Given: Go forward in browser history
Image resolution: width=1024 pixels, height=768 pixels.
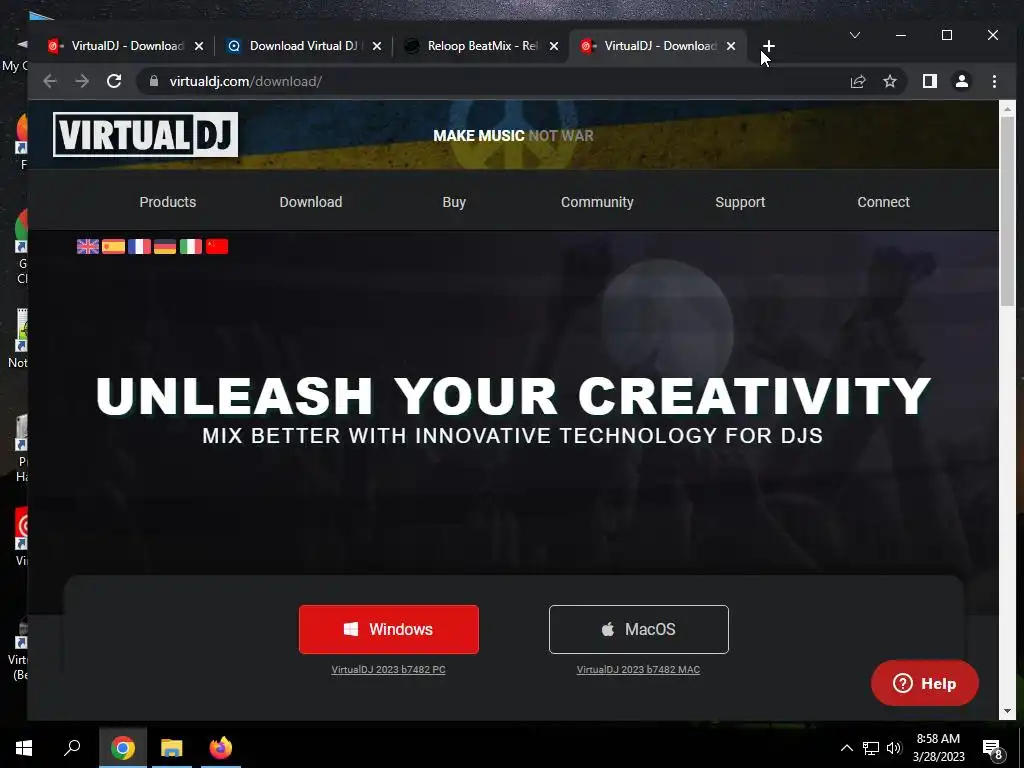Looking at the screenshot, I should tap(82, 81).
